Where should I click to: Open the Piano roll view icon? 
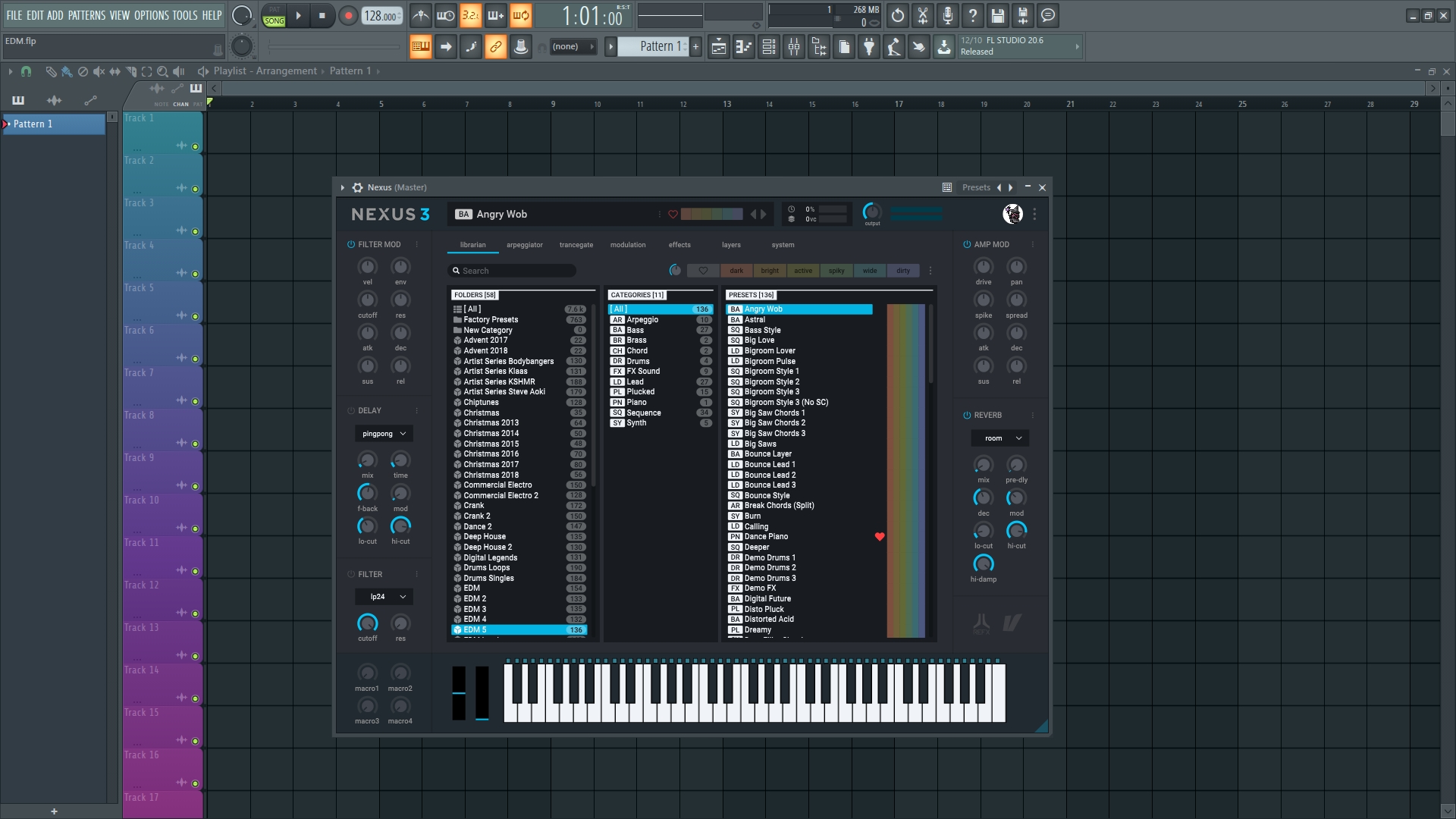(744, 47)
